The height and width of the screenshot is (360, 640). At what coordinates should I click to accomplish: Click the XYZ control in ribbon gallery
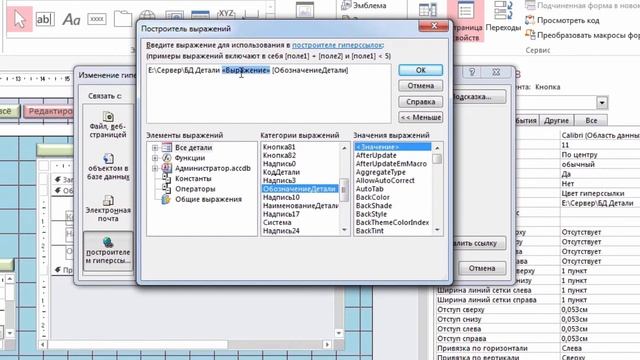coord(226,13)
